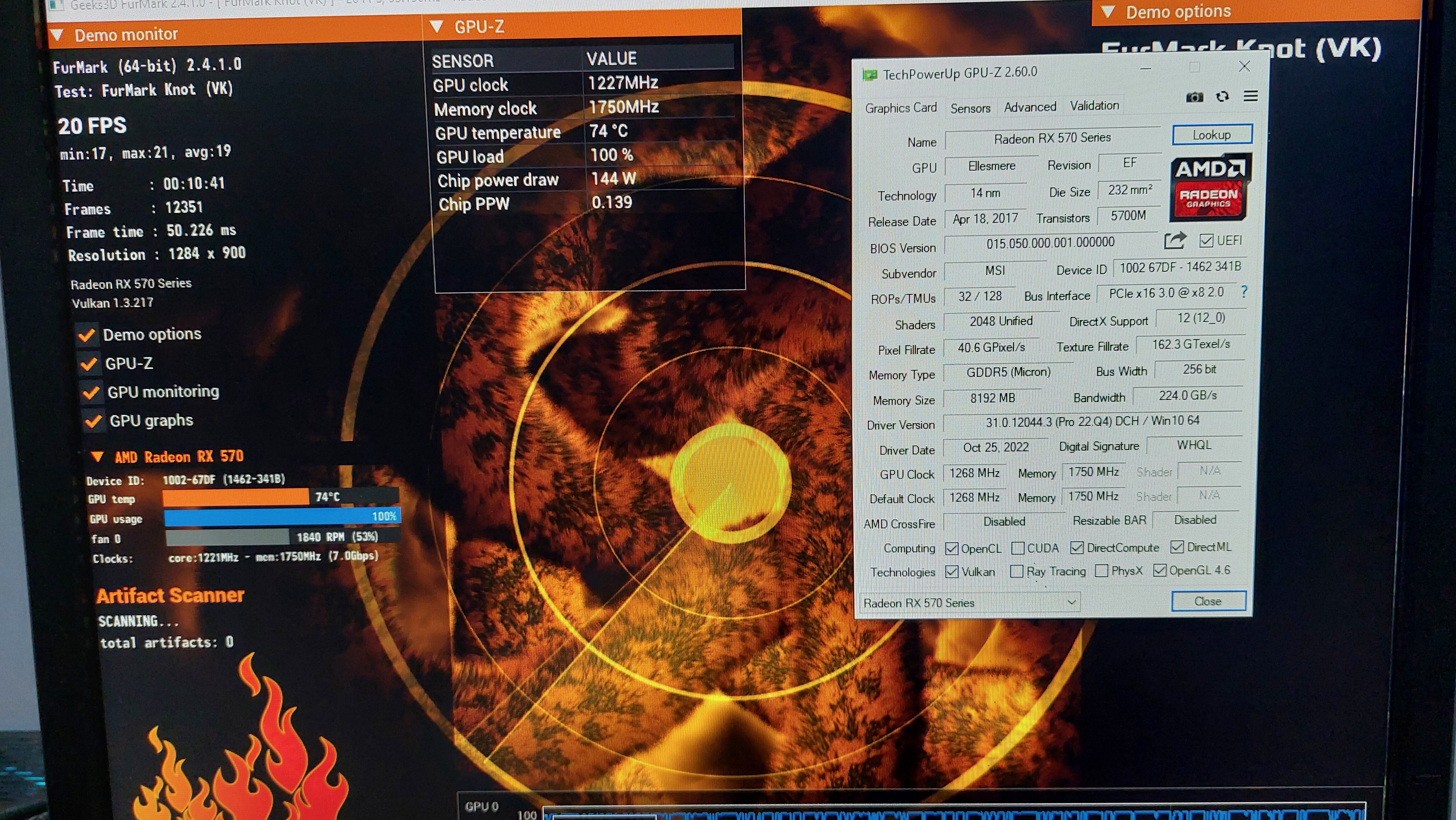Click the BIOS export share icon
The height and width of the screenshot is (820, 1456).
click(1174, 241)
